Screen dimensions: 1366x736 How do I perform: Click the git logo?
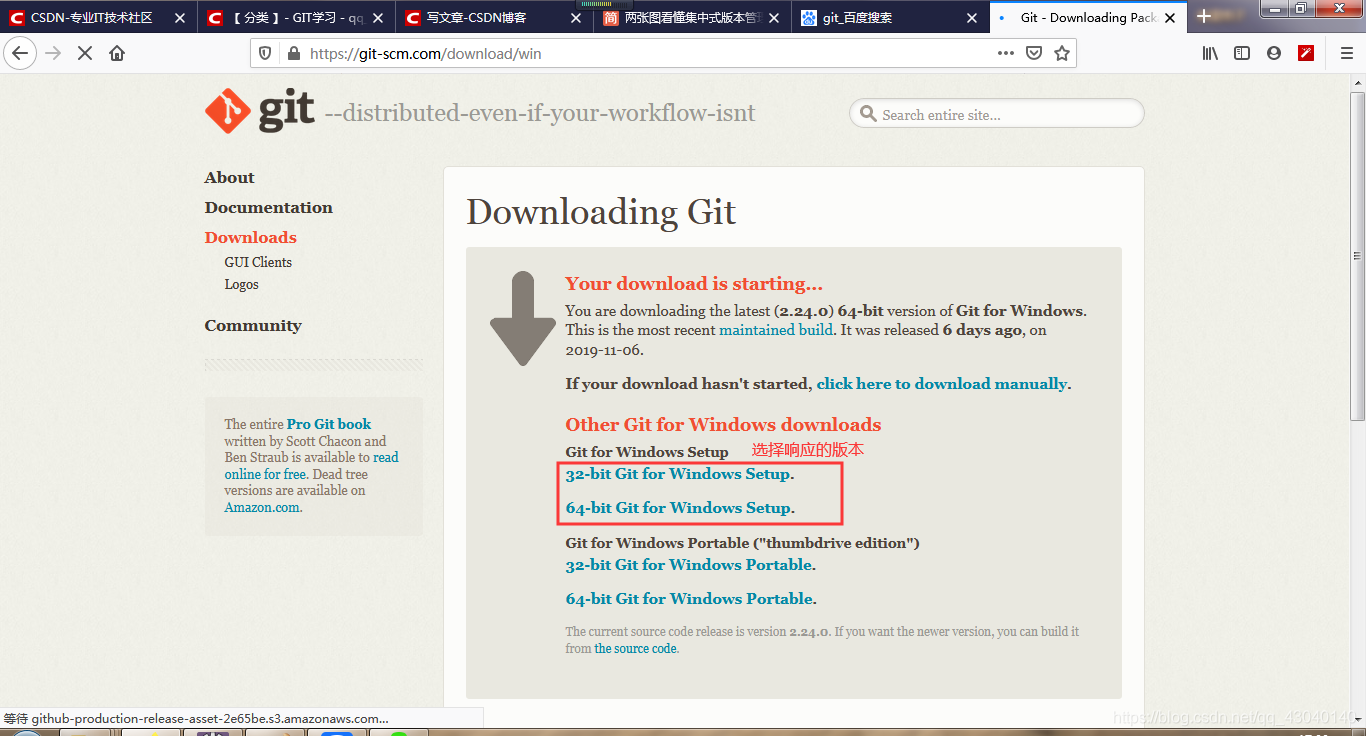260,111
